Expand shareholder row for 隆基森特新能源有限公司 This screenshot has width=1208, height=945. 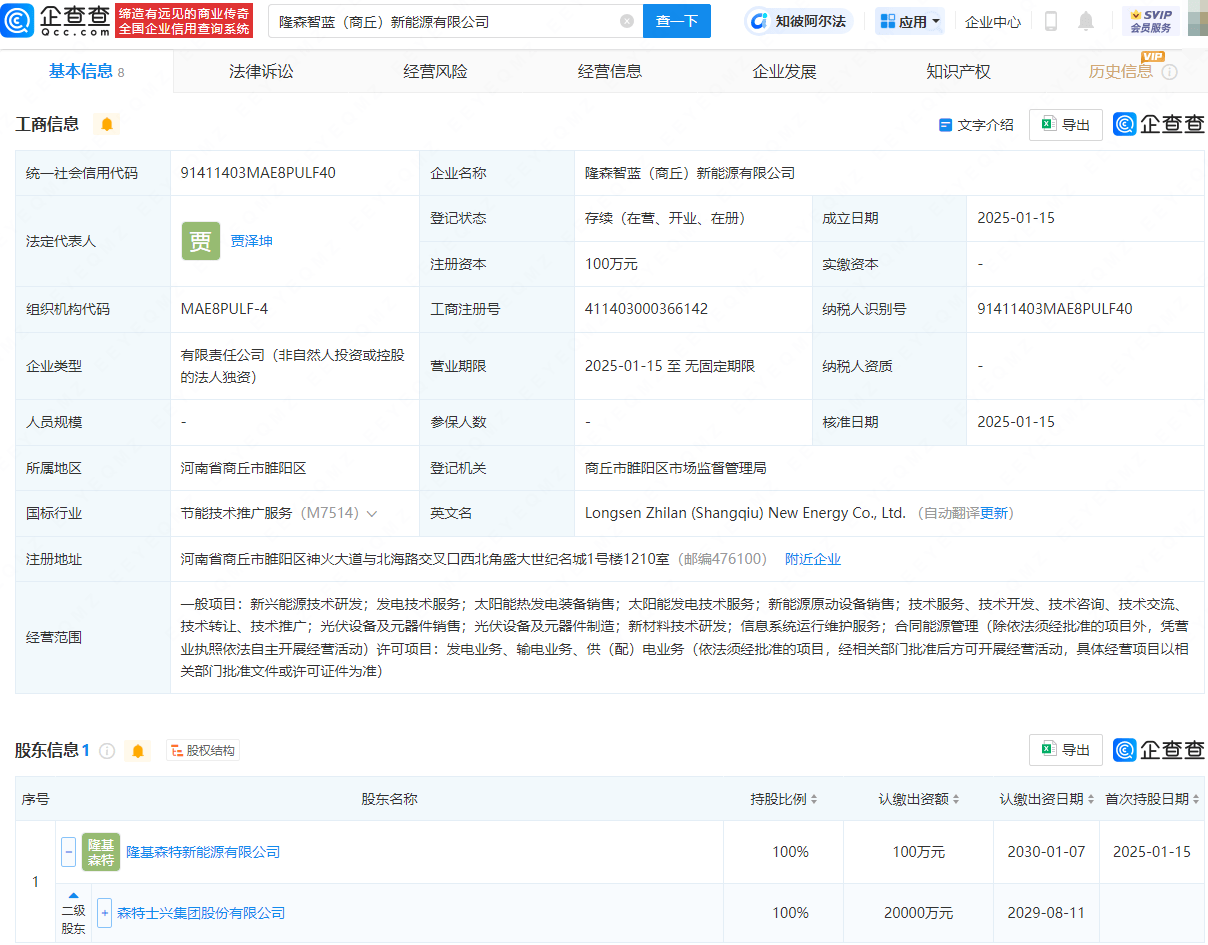click(x=67, y=851)
